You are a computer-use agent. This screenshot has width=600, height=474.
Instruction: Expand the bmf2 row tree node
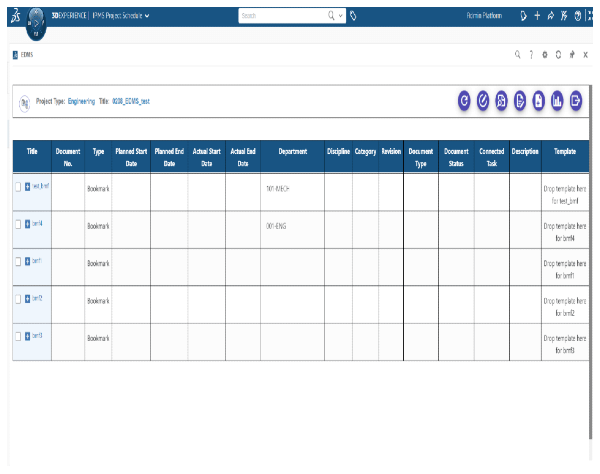pyautogui.click(x=27, y=299)
